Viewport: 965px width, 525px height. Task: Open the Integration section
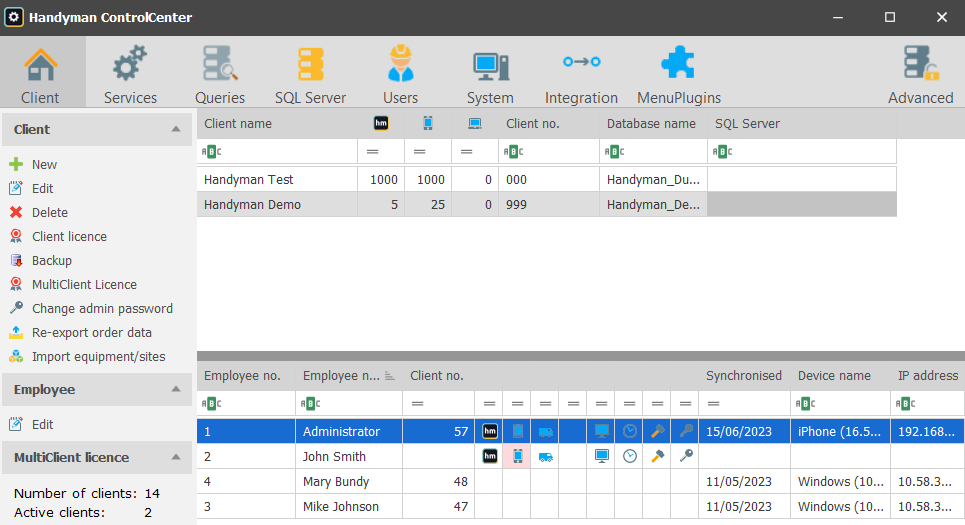coord(581,72)
